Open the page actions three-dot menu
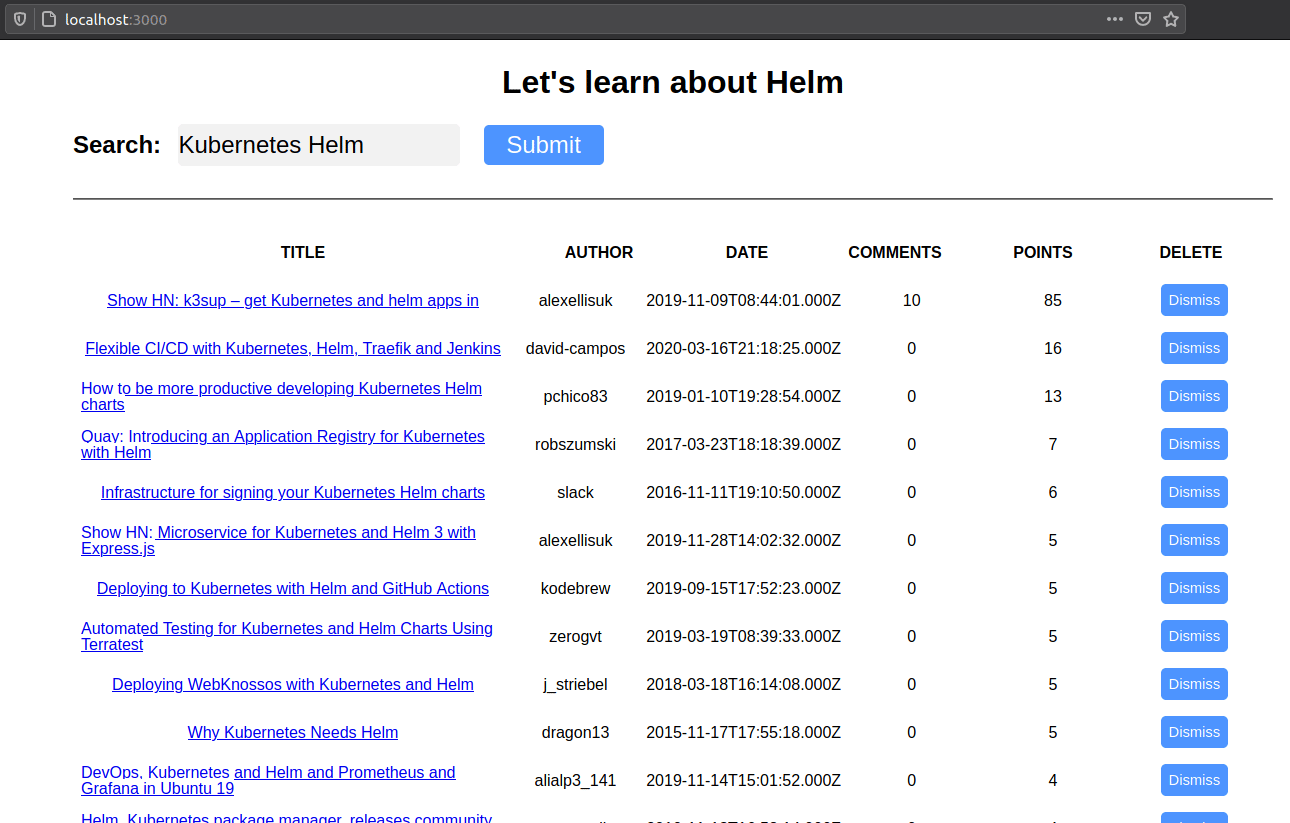The height and width of the screenshot is (823, 1290). [x=1114, y=19]
